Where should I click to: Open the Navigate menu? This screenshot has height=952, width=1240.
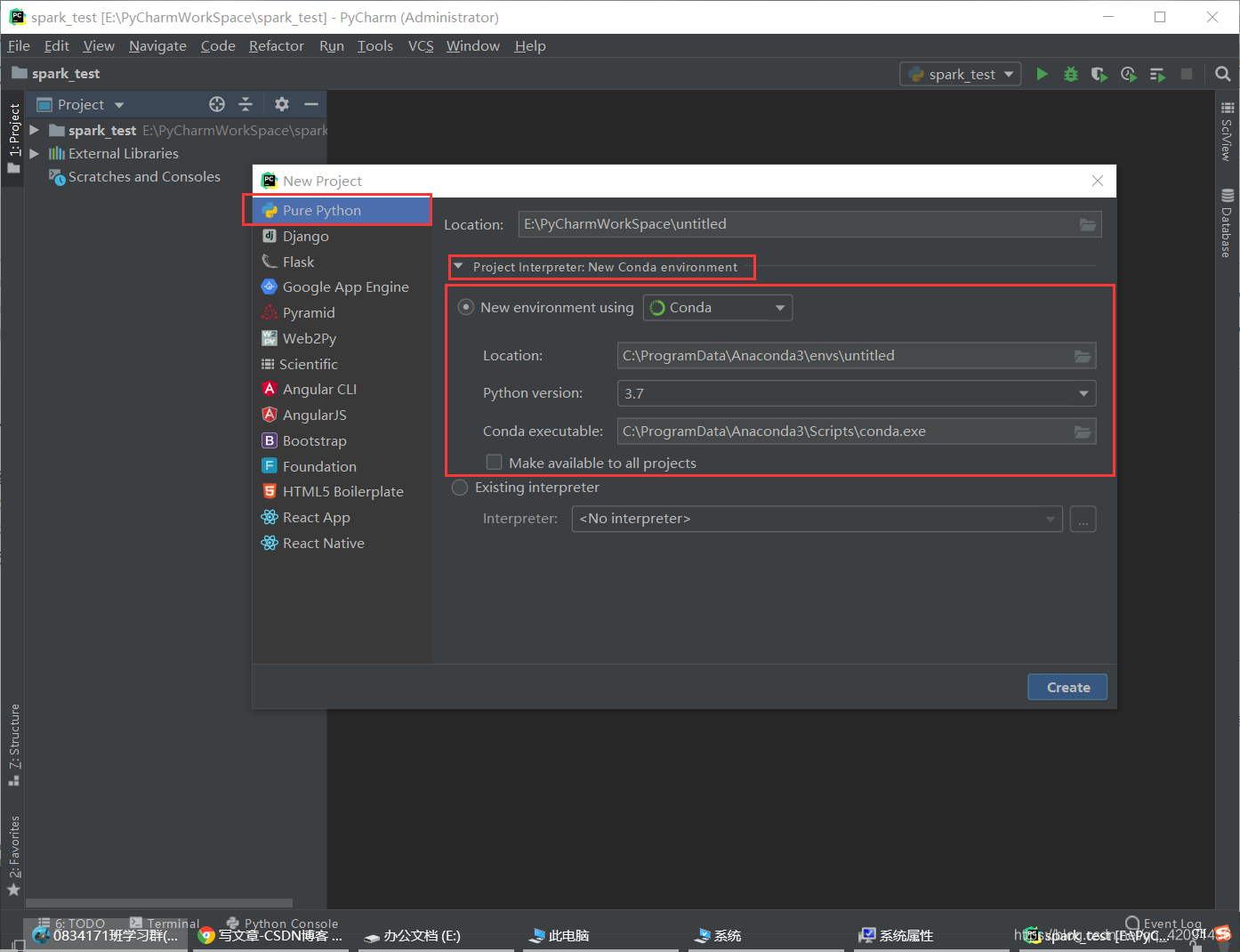pyautogui.click(x=157, y=45)
